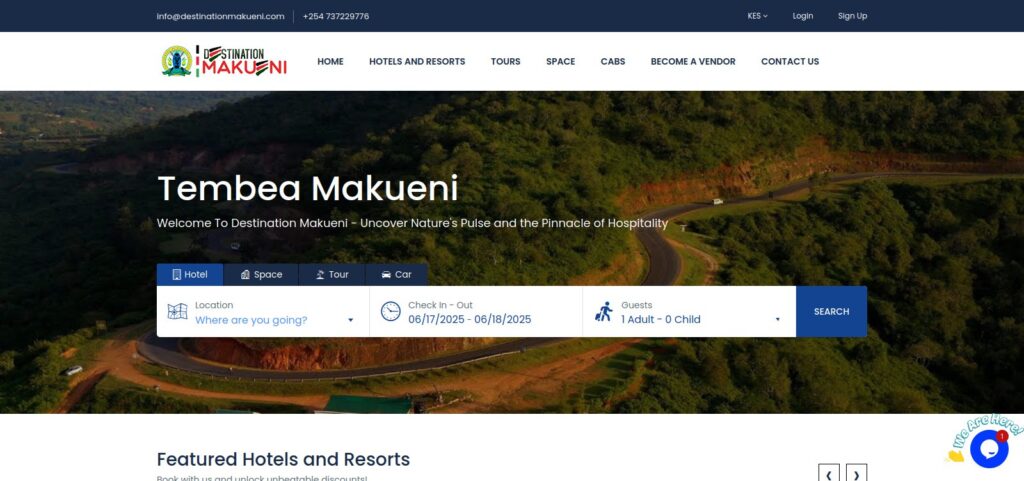Show next featured hotels with right arrow

click(856, 474)
